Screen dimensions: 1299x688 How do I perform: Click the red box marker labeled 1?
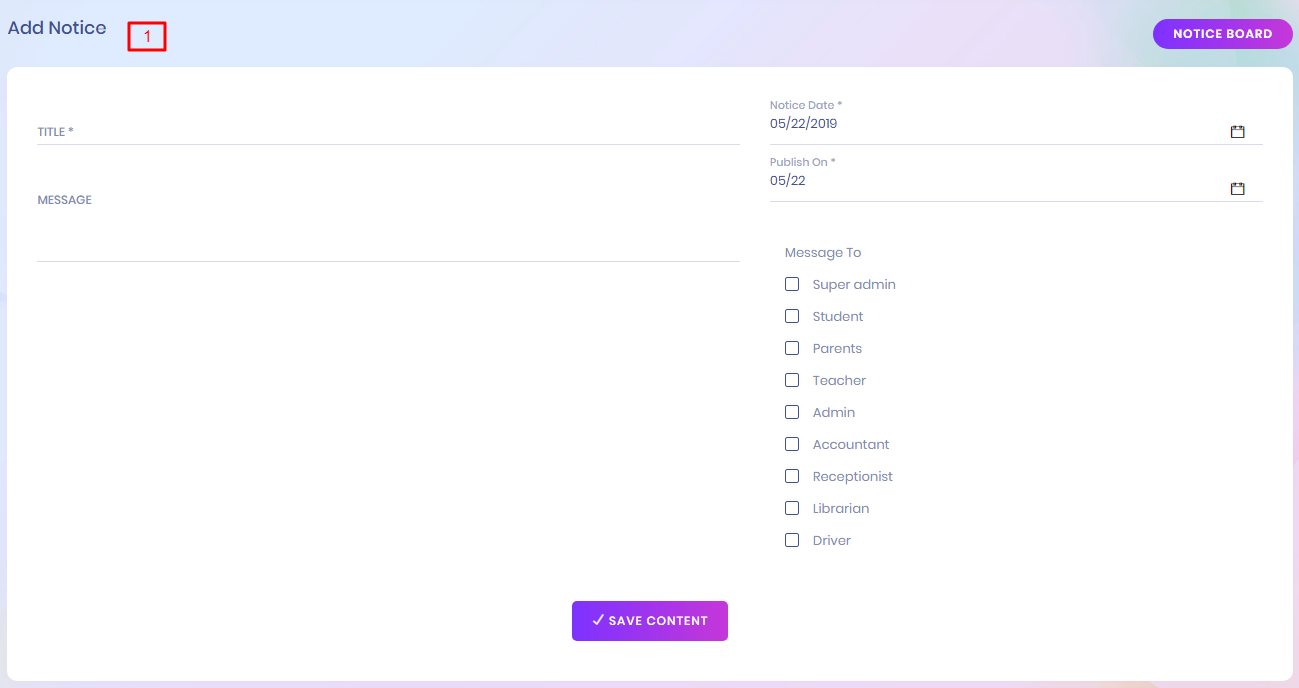pyautogui.click(x=146, y=36)
